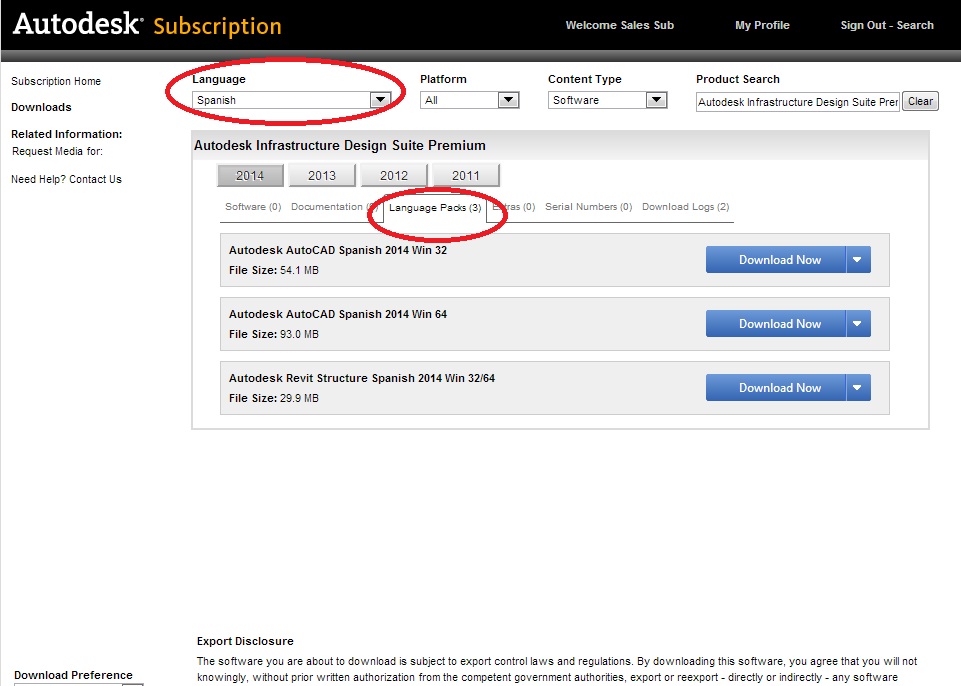Select the 2011 version tab
The image size is (961, 686).
466,175
